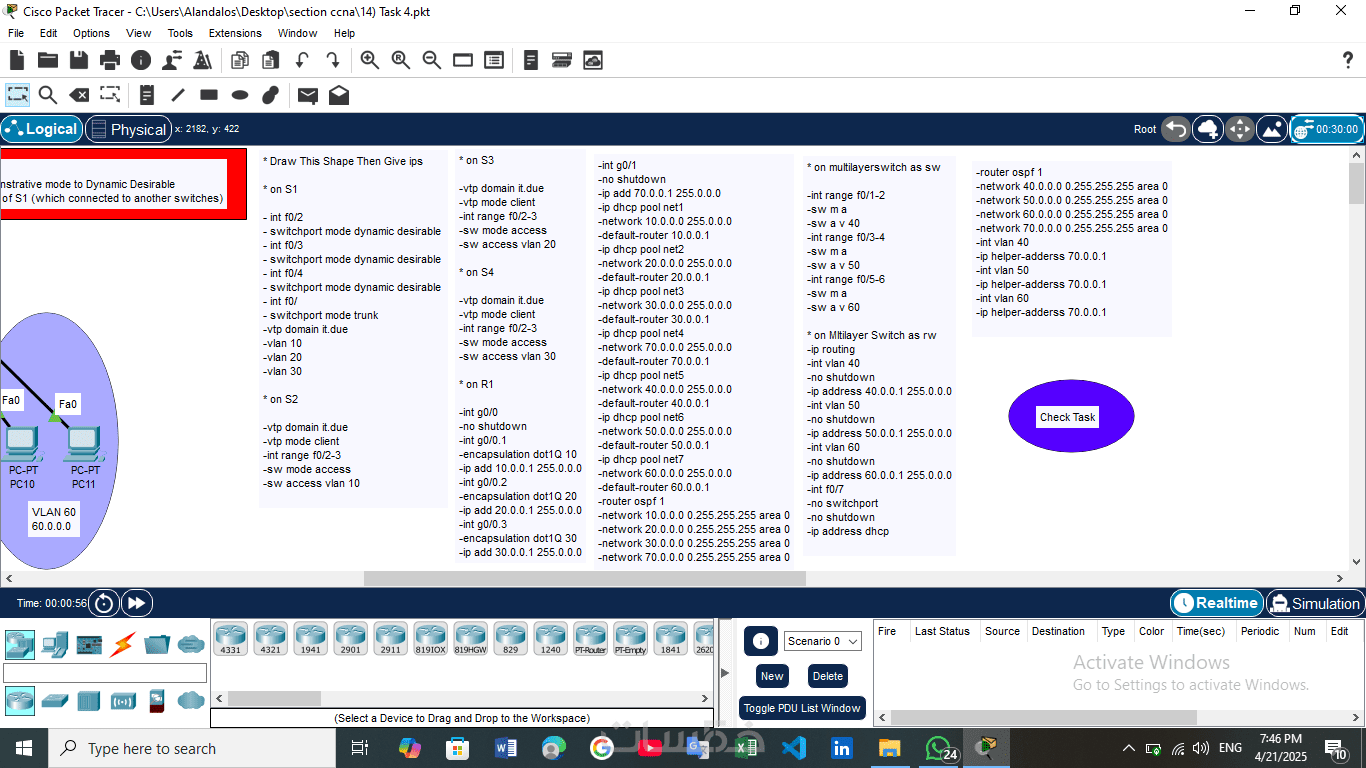This screenshot has width=1366, height=768.
Task: Click the Power Cycle Devices button
Action: click(x=104, y=603)
